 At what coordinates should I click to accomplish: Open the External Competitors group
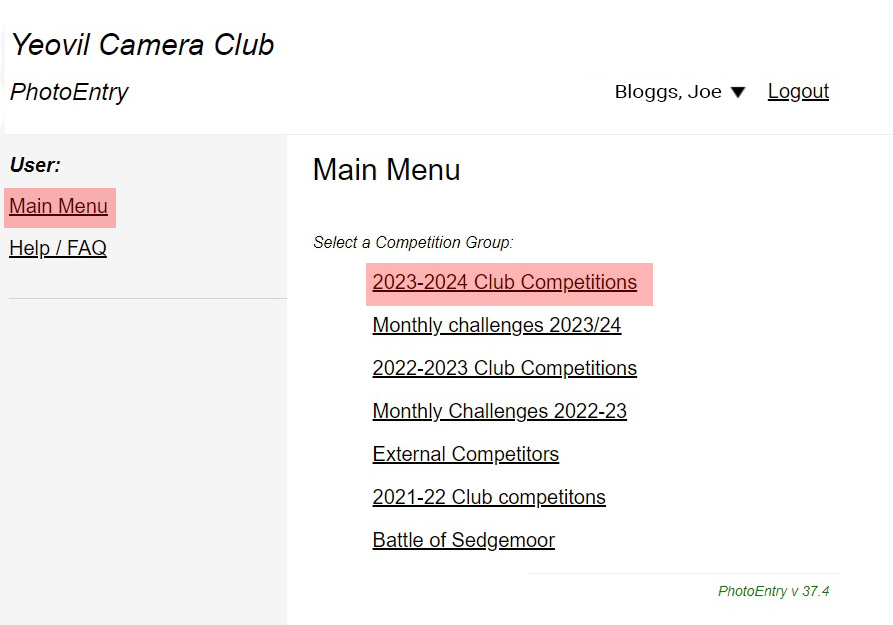click(465, 455)
